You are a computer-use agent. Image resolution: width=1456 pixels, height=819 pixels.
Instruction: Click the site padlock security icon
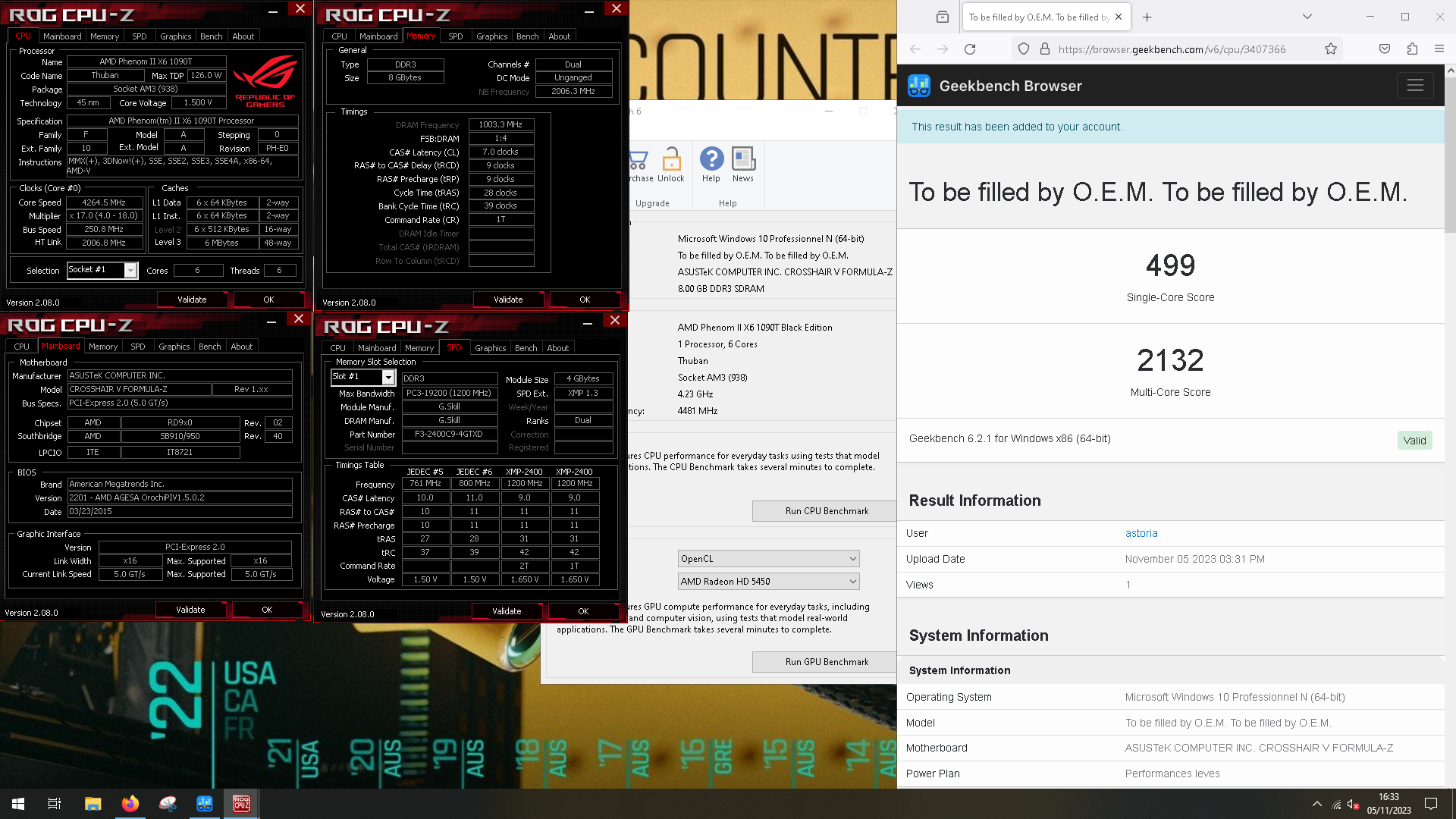(x=1045, y=49)
